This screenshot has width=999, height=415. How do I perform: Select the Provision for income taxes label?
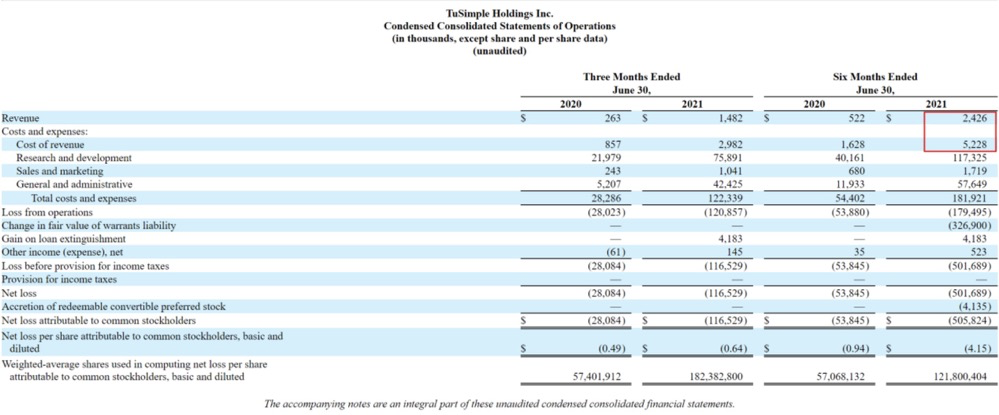click(x=59, y=280)
